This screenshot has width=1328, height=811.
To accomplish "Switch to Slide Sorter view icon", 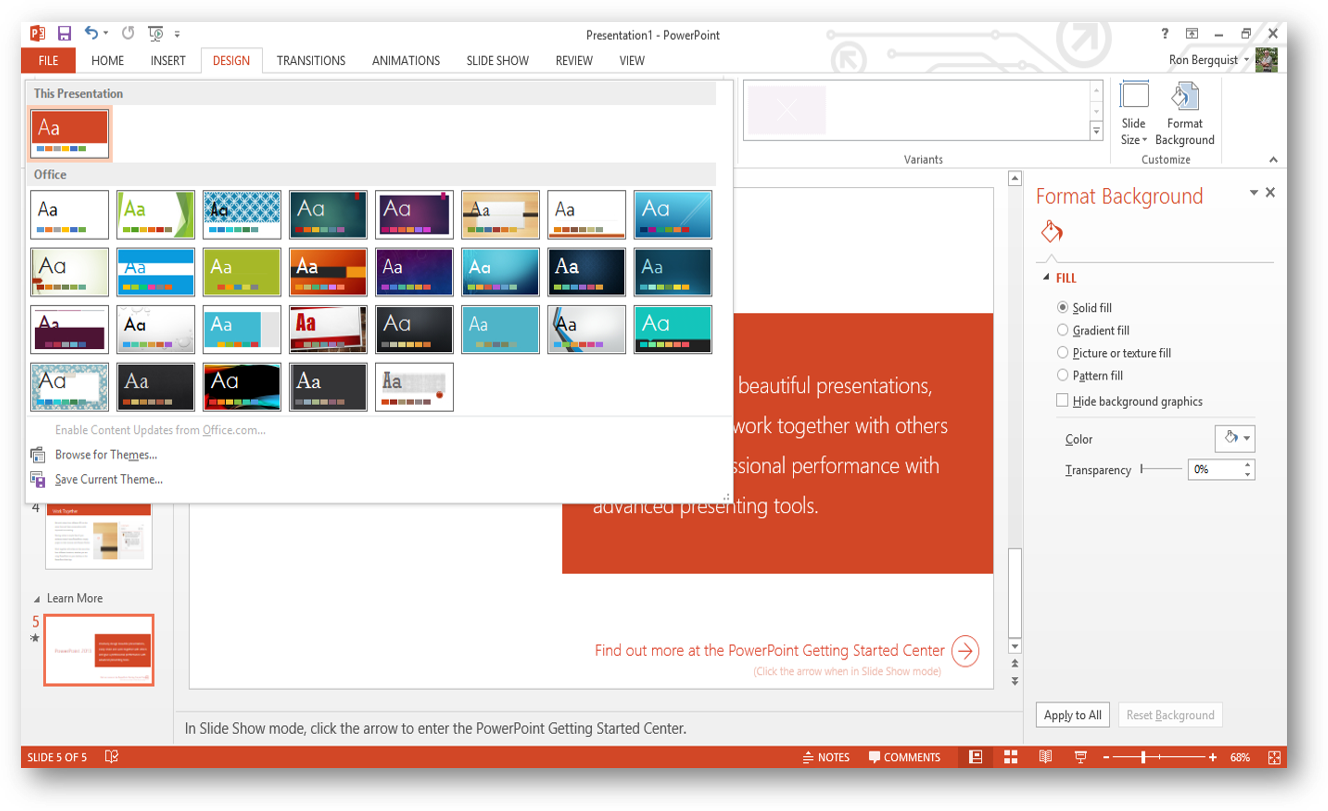I will point(1011,757).
